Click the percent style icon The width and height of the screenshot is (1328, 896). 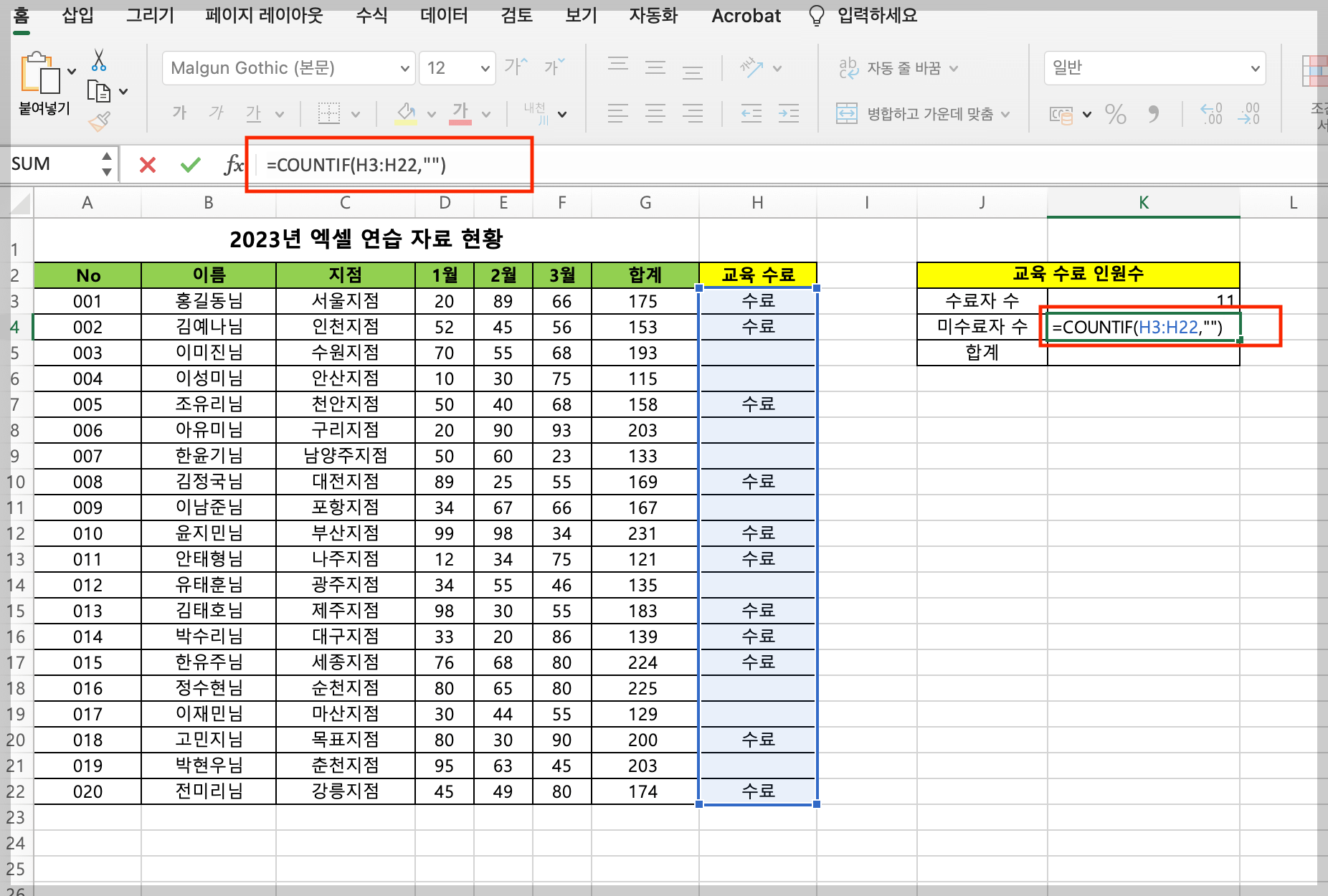tap(1116, 114)
